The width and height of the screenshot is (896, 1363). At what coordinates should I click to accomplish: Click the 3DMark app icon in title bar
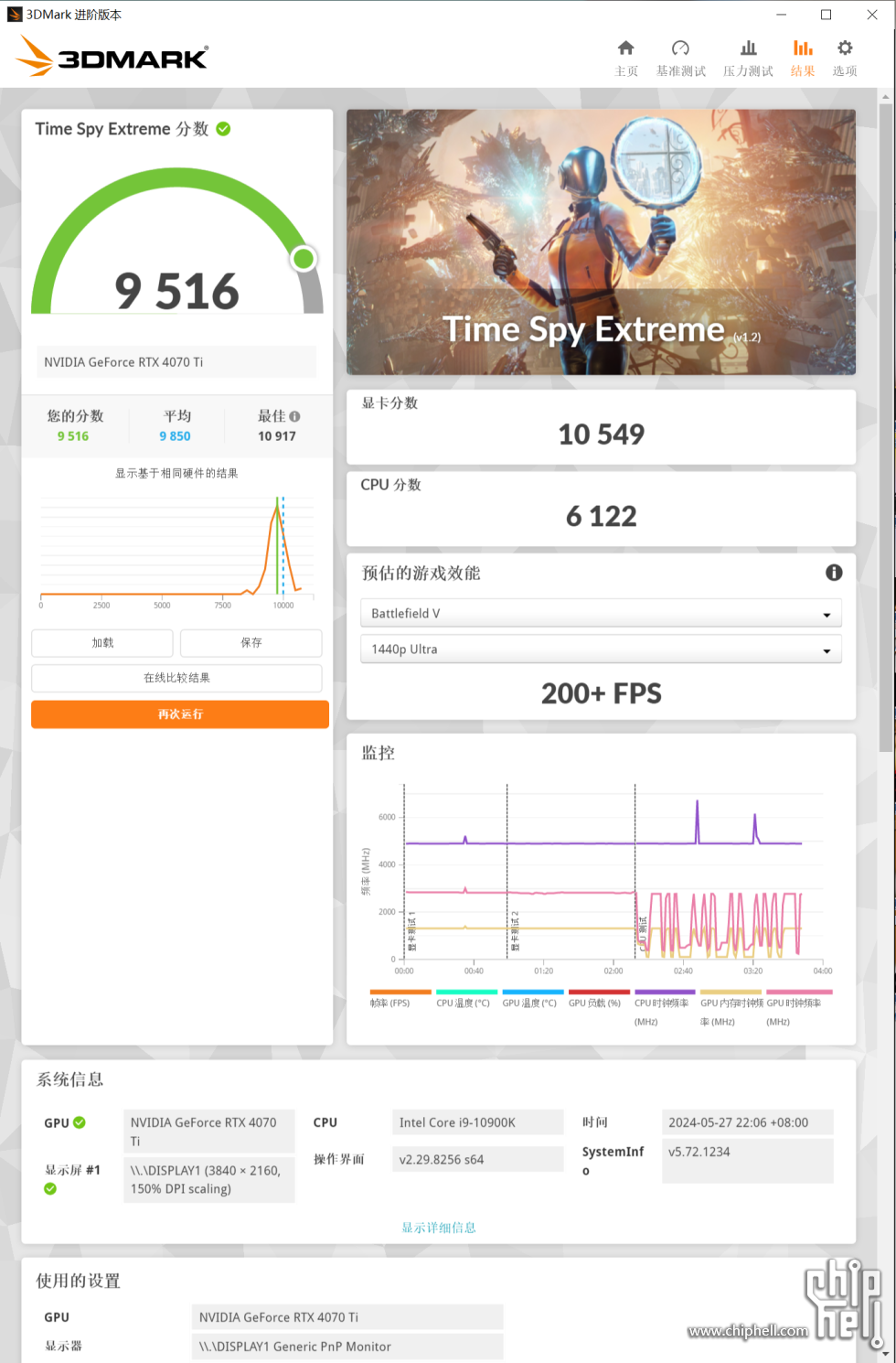tap(14, 14)
